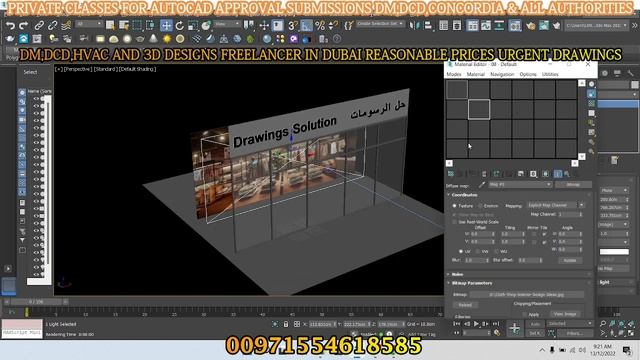Open Render Setup teapot icon
Screen dimensions: 640x360
[x=530, y=26]
